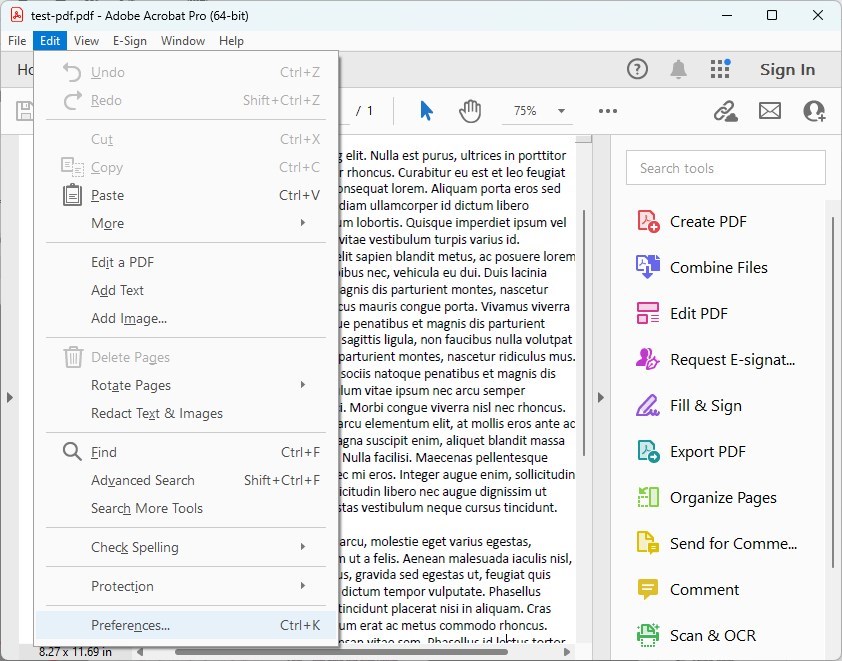The width and height of the screenshot is (842, 661).
Task: Expand the Protection submenu
Action: 122,586
